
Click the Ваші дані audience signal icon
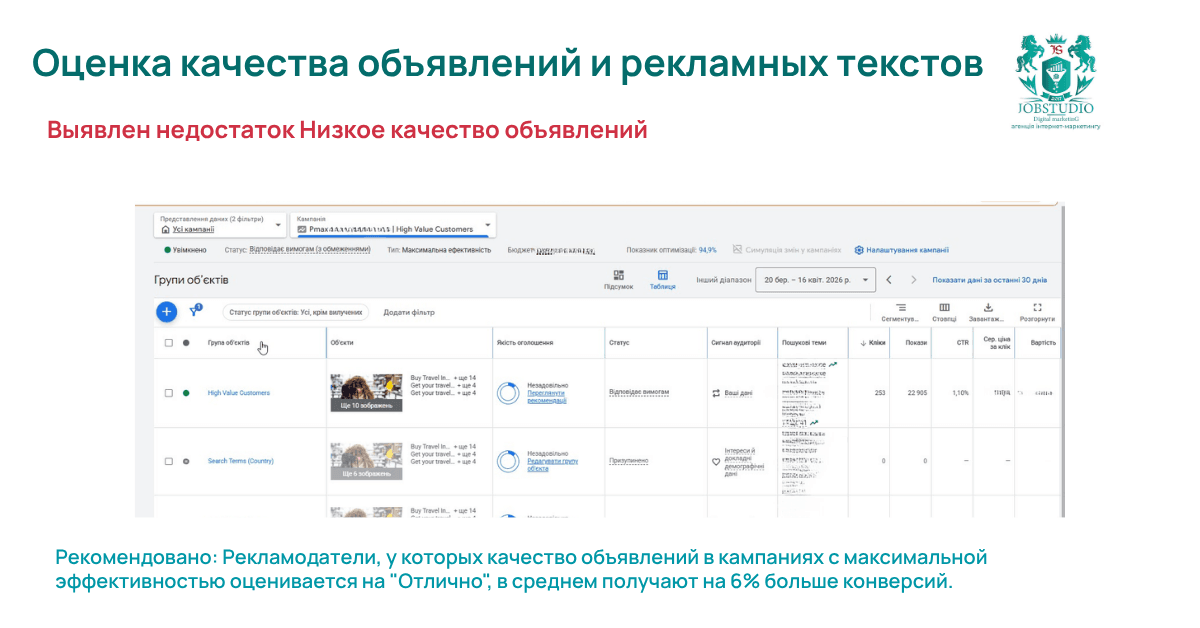tap(716, 393)
